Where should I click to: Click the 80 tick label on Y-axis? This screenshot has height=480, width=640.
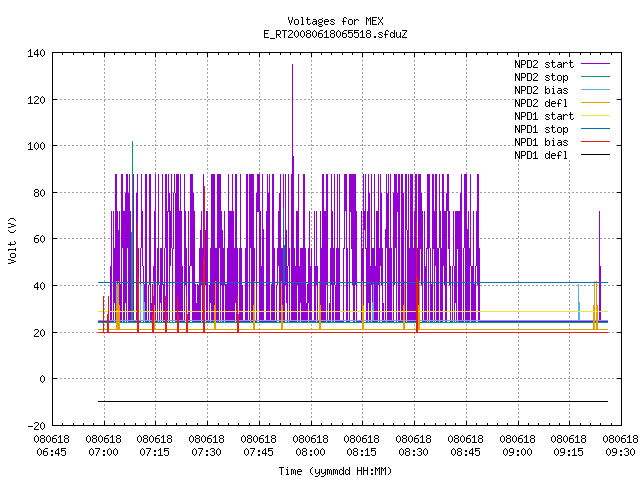[39, 193]
